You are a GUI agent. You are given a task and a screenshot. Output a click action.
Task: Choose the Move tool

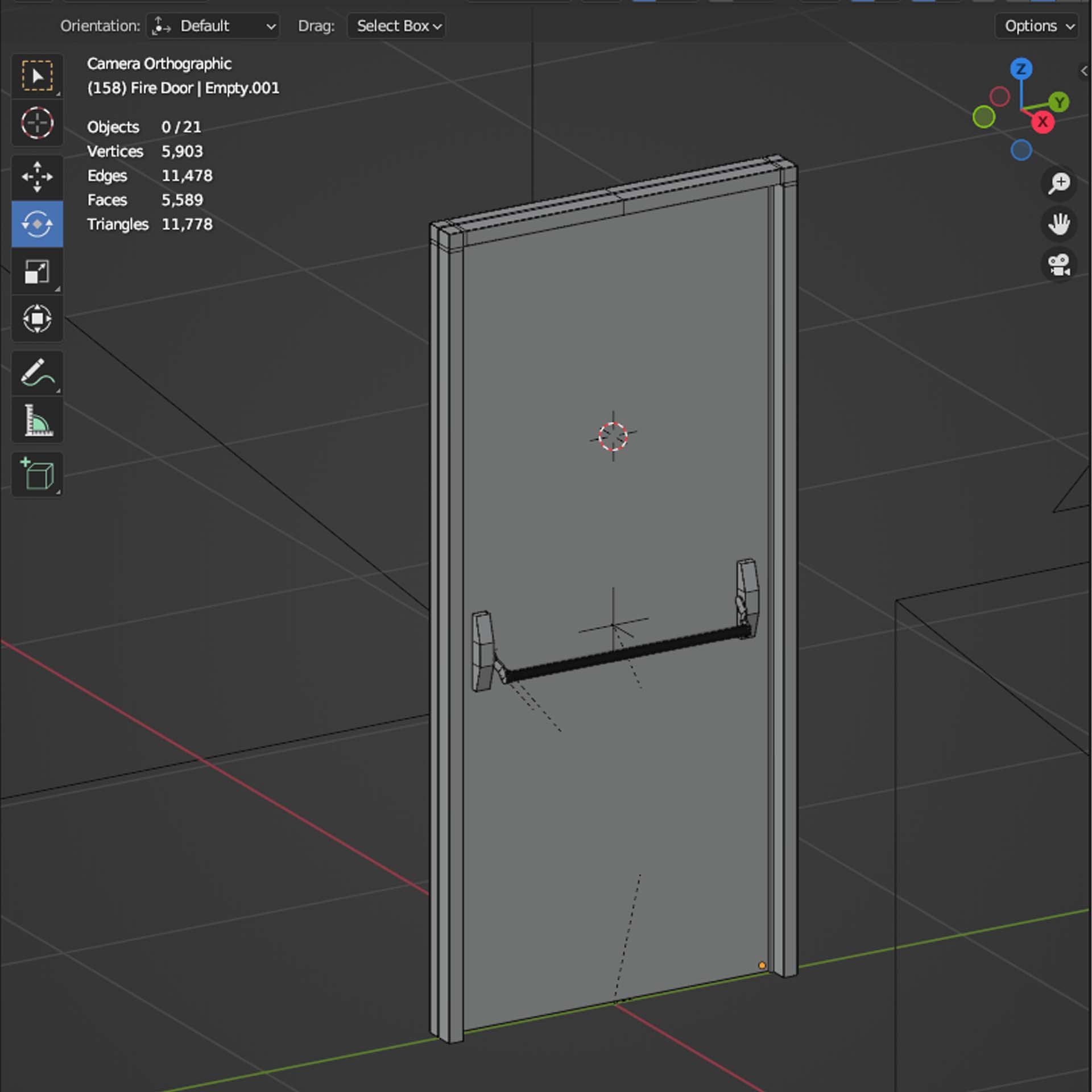(x=38, y=177)
